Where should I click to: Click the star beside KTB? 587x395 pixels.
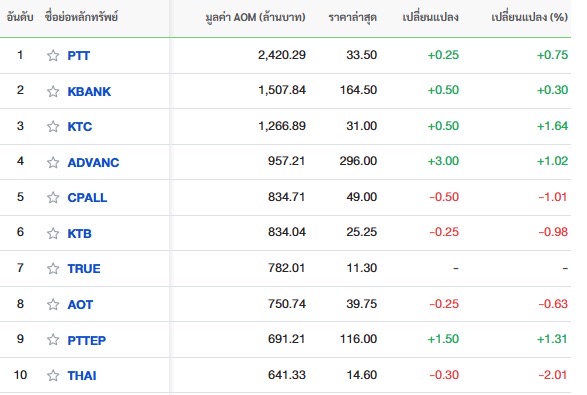click(53, 233)
